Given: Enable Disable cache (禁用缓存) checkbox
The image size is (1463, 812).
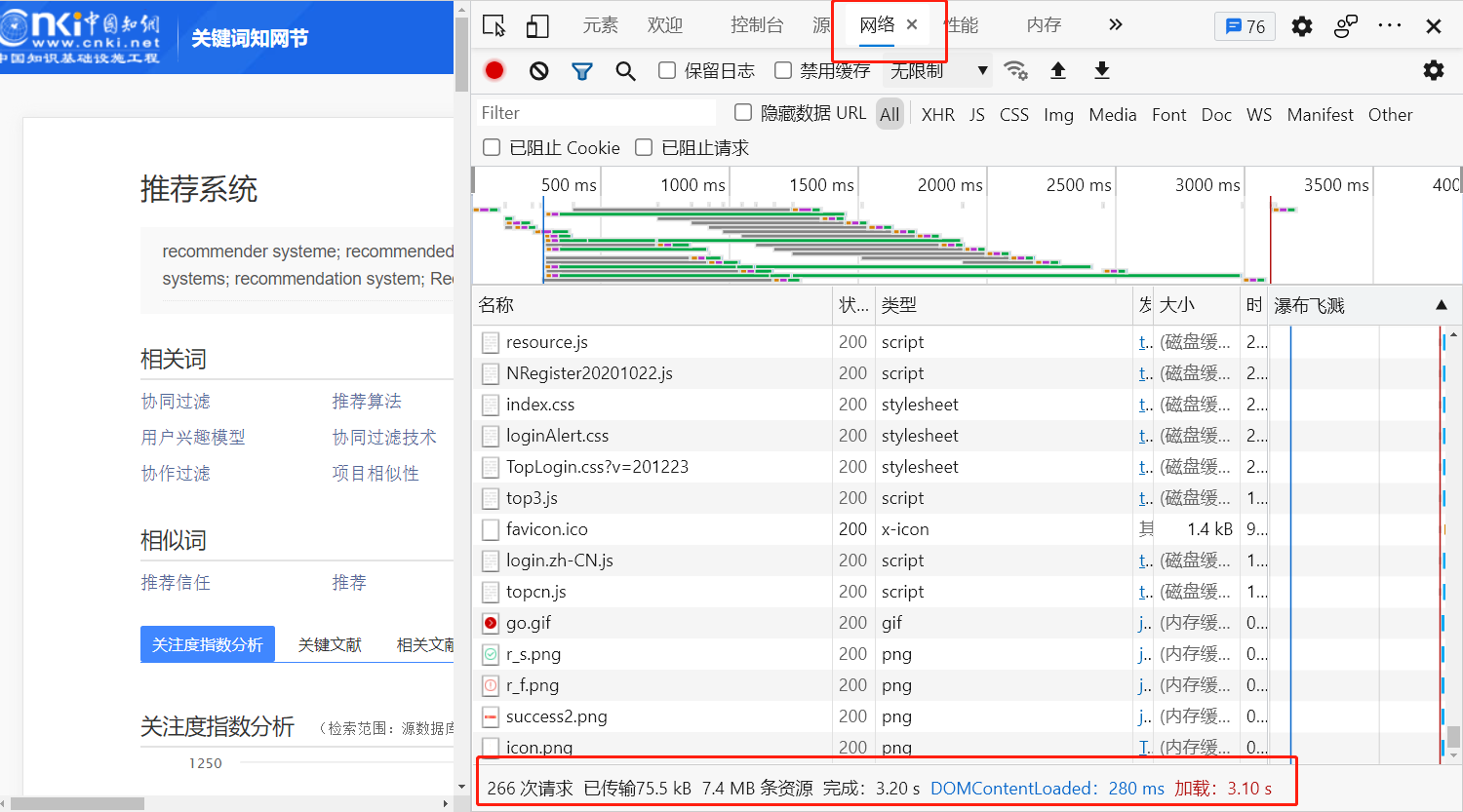Looking at the screenshot, I should tap(782, 70).
